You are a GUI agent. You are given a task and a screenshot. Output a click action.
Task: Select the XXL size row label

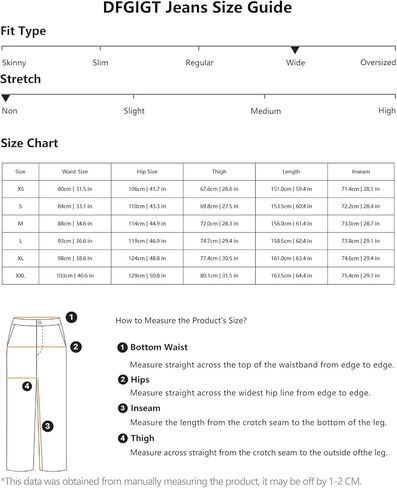click(20, 276)
